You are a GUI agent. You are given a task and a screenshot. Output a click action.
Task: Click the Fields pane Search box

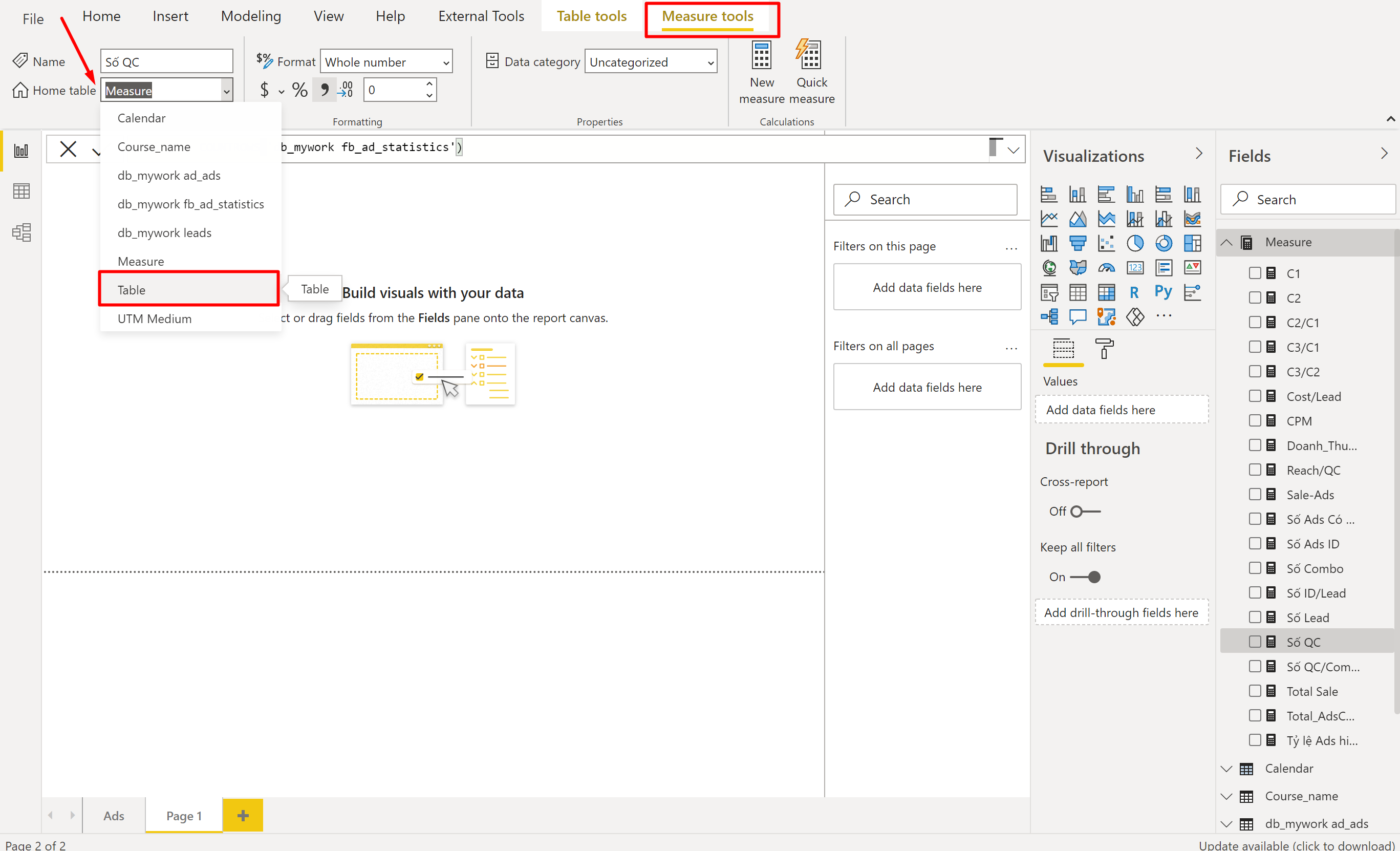(1307, 200)
